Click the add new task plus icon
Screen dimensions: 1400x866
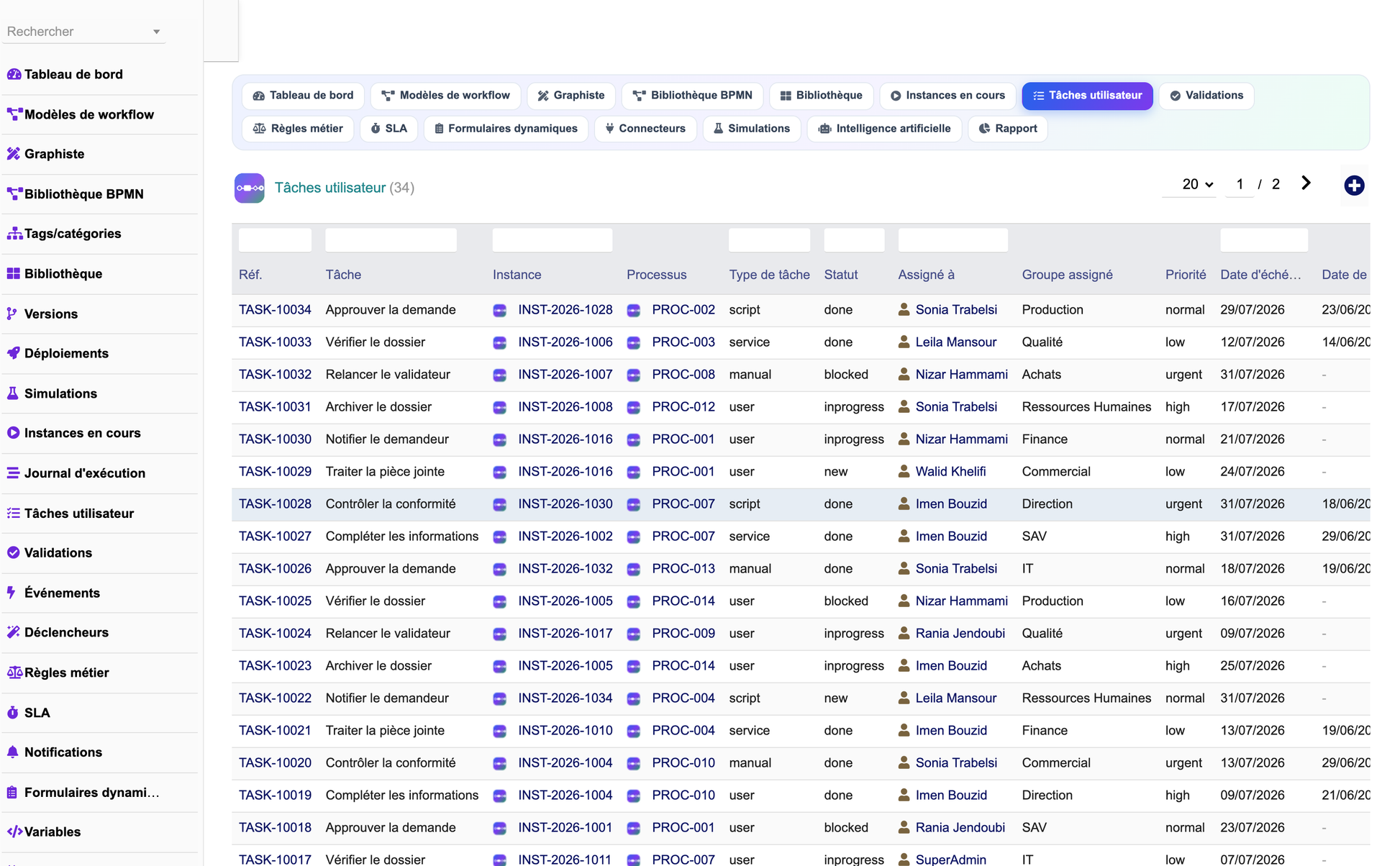(x=1354, y=186)
